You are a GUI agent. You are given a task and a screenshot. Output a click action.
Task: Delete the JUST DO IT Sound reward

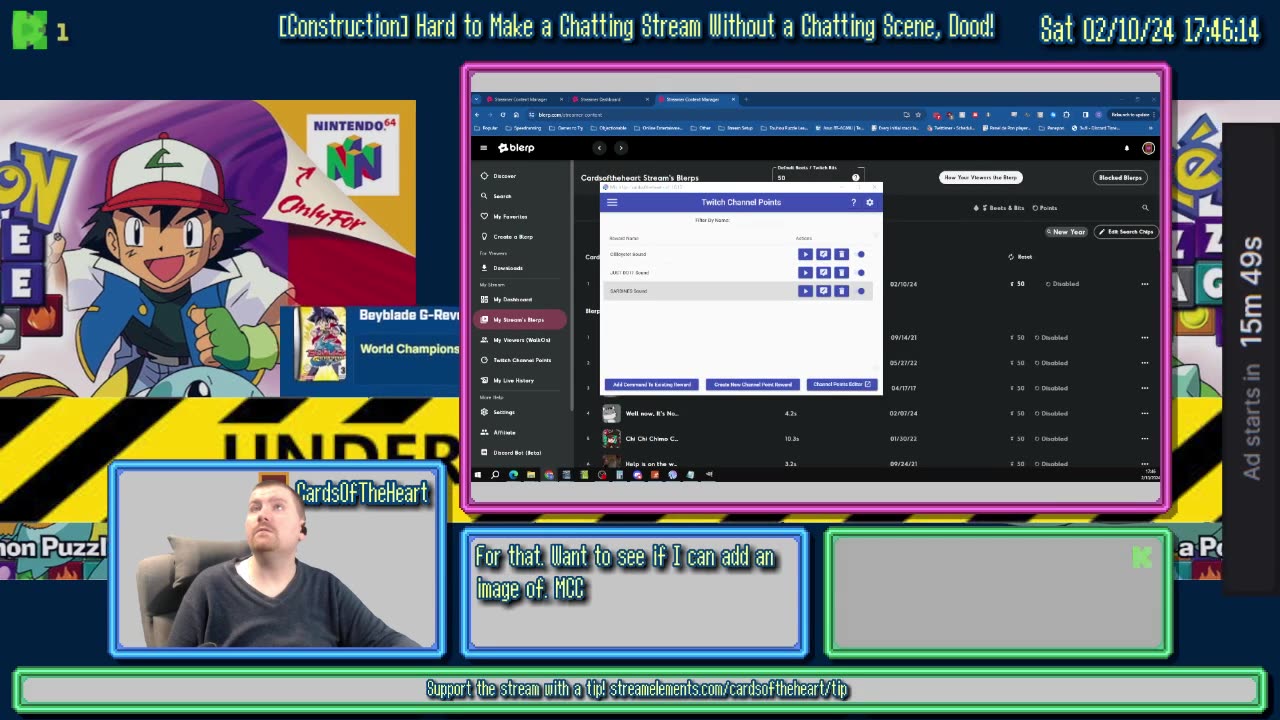841,272
